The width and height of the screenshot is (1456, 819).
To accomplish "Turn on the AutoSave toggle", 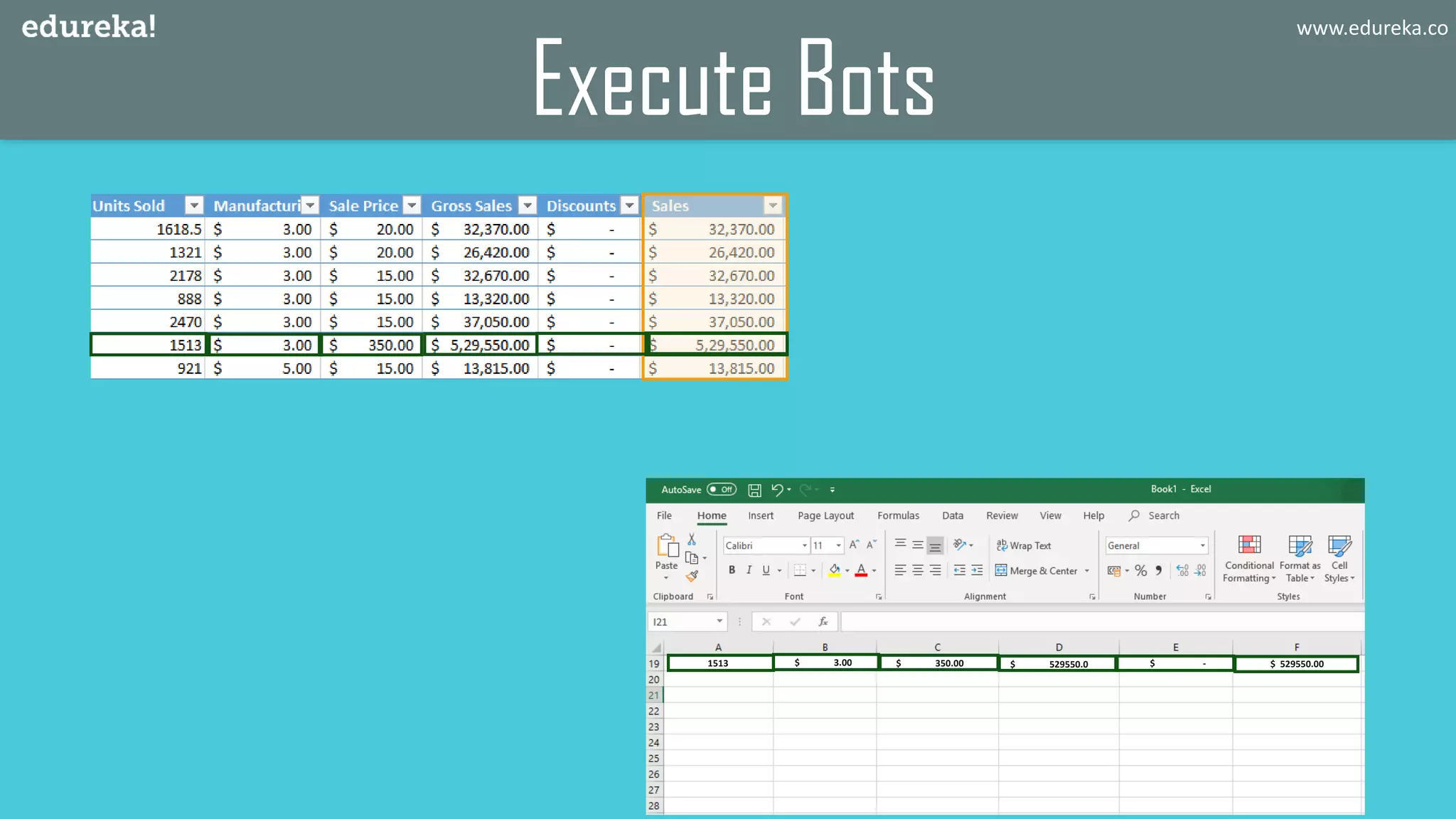I will pyautogui.click(x=721, y=489).
